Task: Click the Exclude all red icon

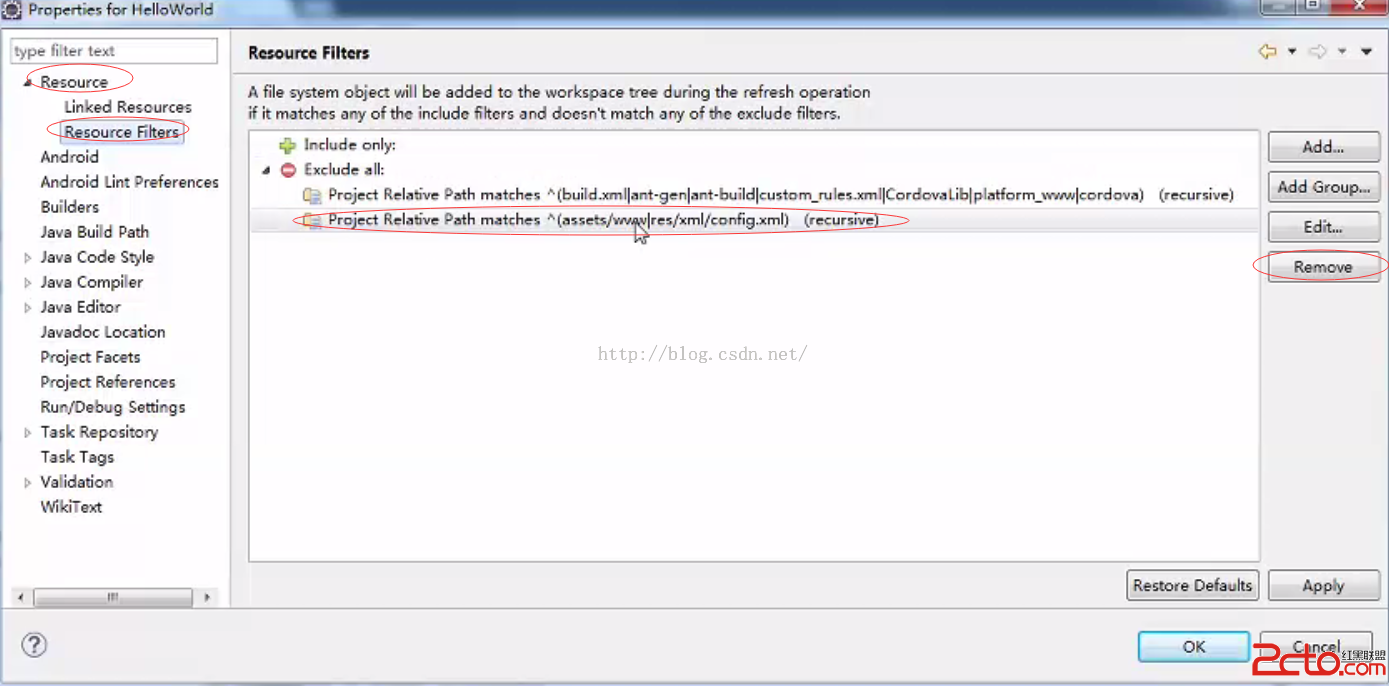Action: pos(288,170)
